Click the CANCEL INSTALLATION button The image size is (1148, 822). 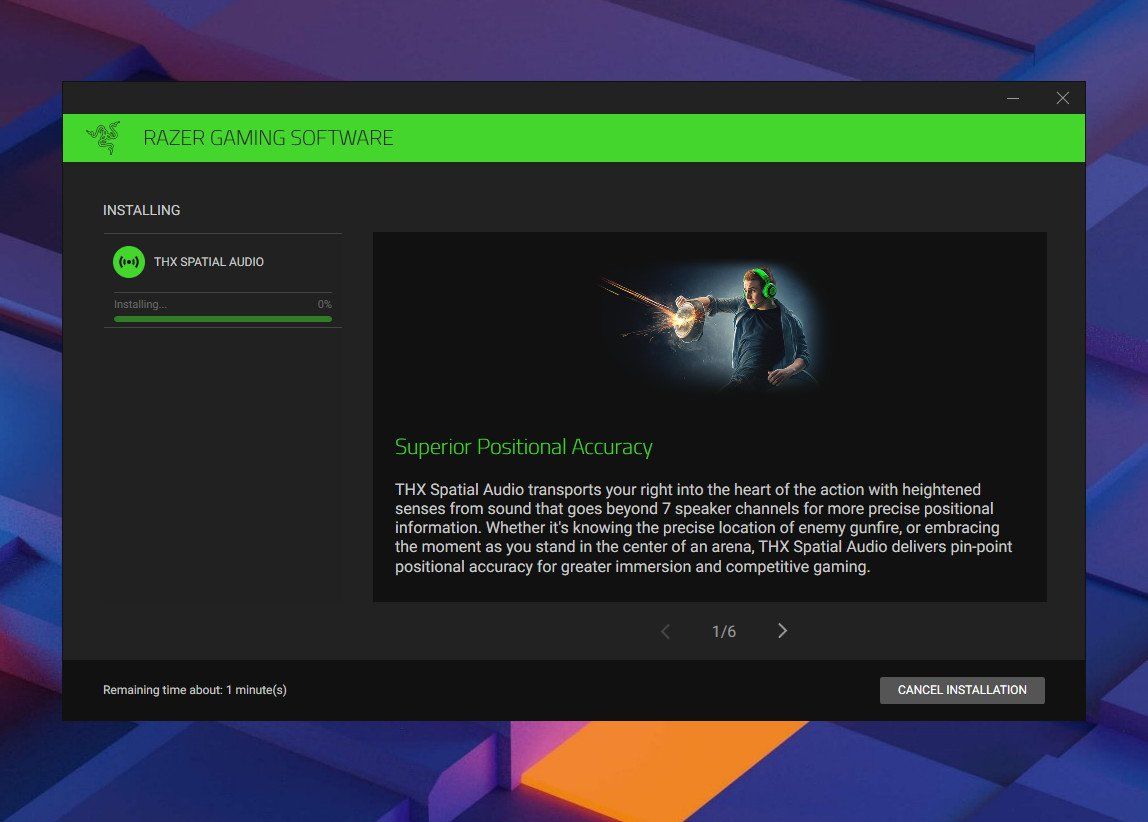(x=961, y=690)
